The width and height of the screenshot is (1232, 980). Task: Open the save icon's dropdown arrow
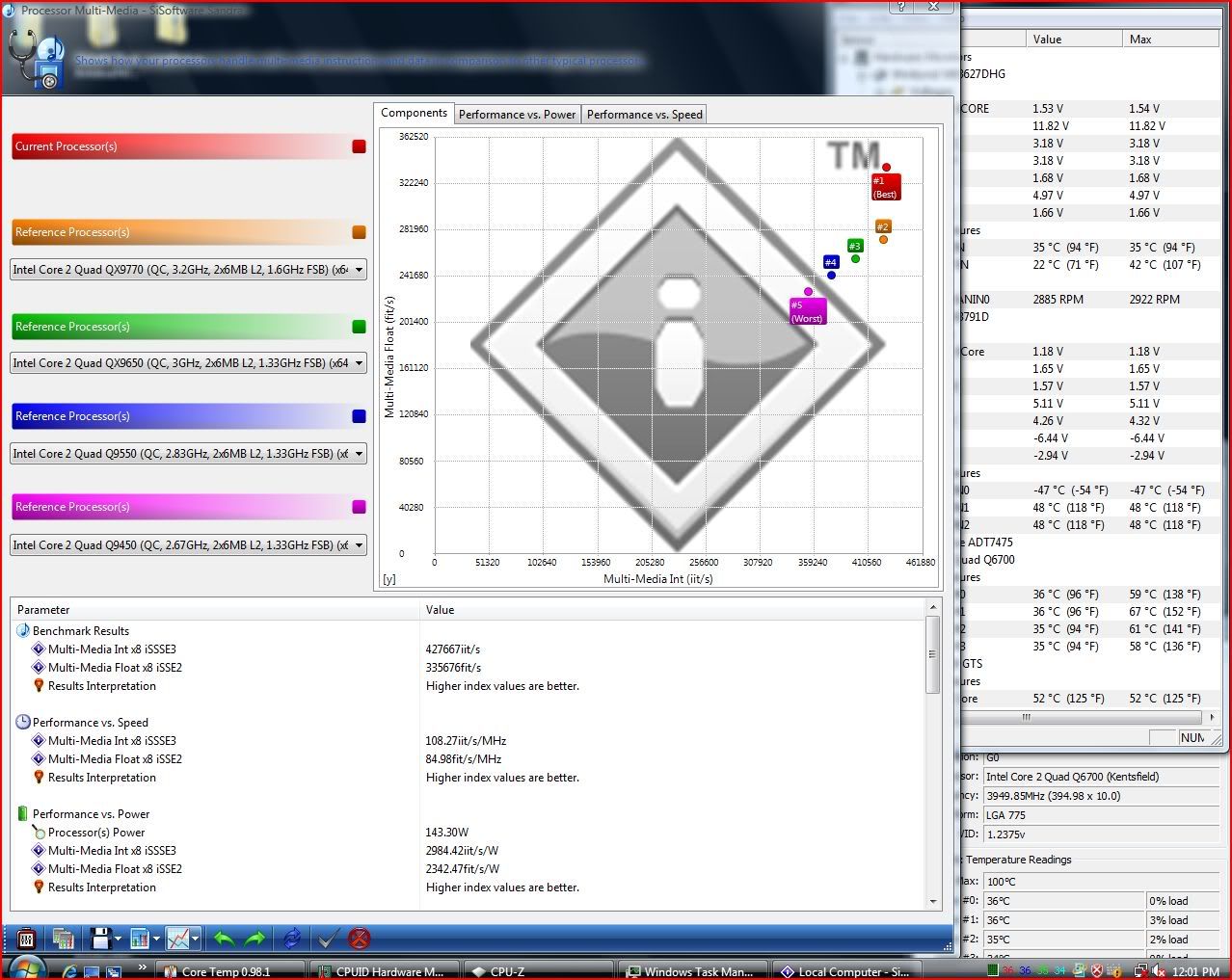click(x=118, y=939)
